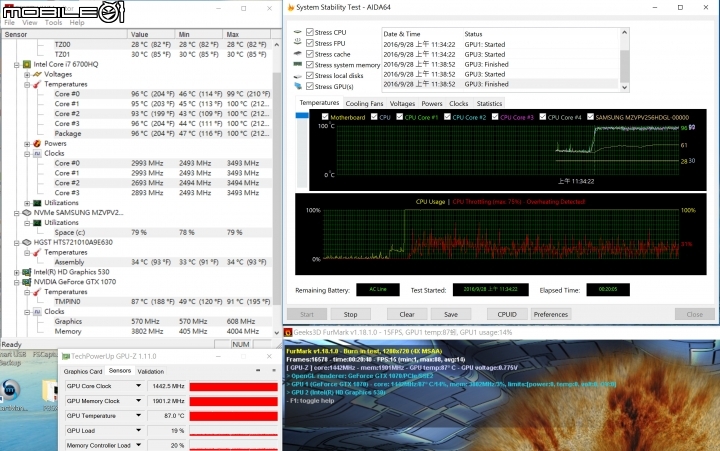
Task: Toggle the Stress CPU checkbox
Action: [310, 32]
